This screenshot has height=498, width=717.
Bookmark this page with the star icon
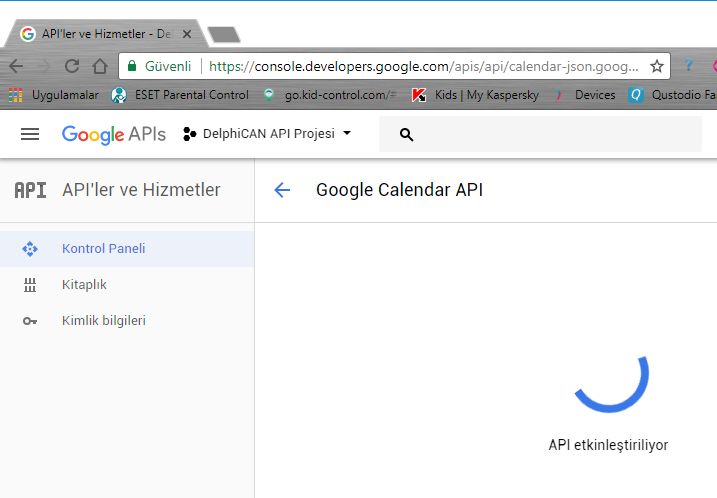coord(657,66)
